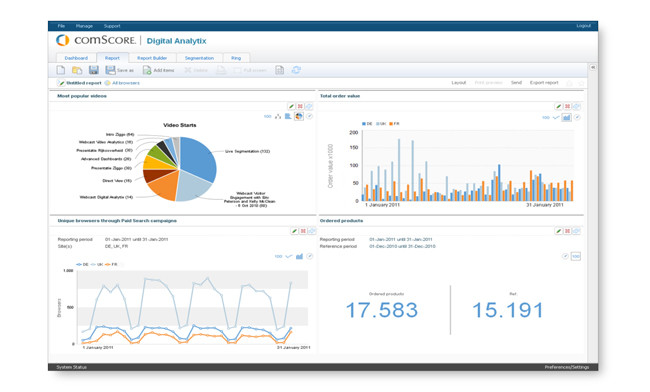This screenshot has height=392, width=650.
Task: Select pie chart view in Most popular videos
Action: click(x=298, y=116)
